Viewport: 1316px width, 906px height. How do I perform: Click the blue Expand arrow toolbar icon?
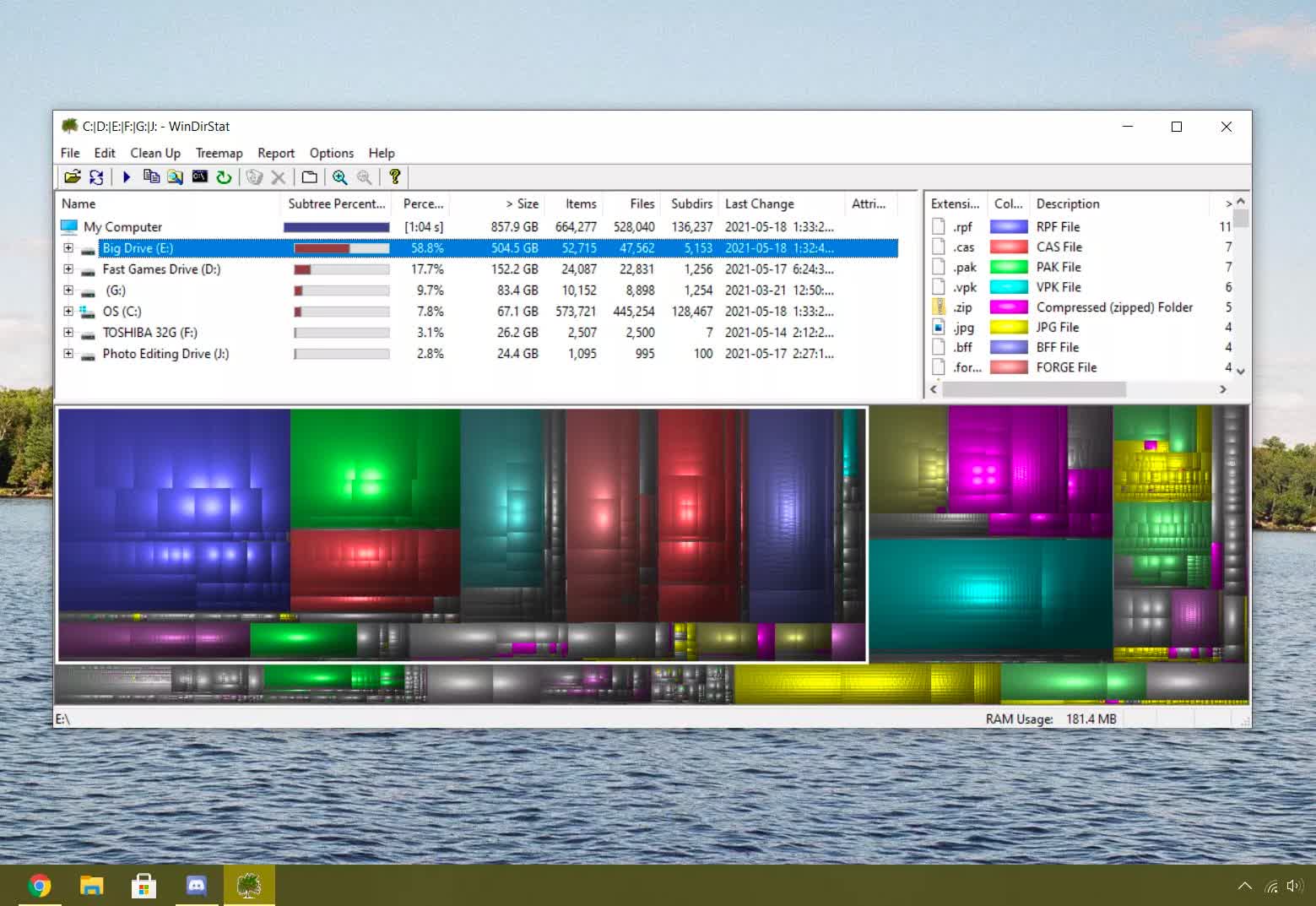tap(127, 177)
